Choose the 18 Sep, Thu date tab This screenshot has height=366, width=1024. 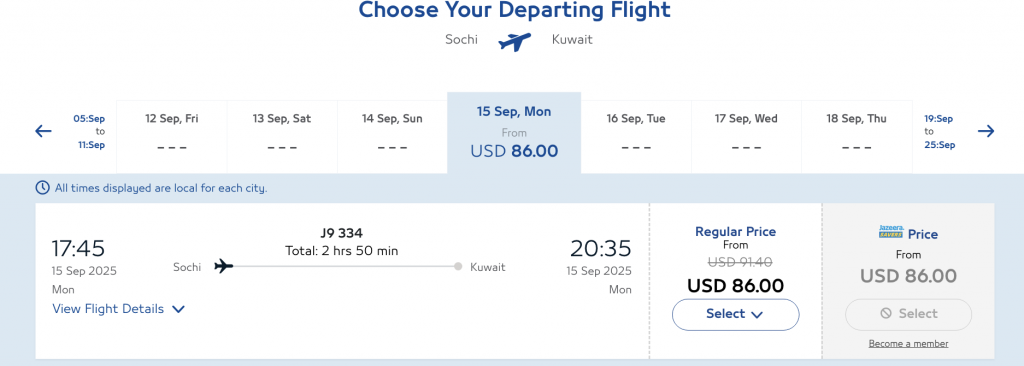pyautogui.click(x=856, y=137)
